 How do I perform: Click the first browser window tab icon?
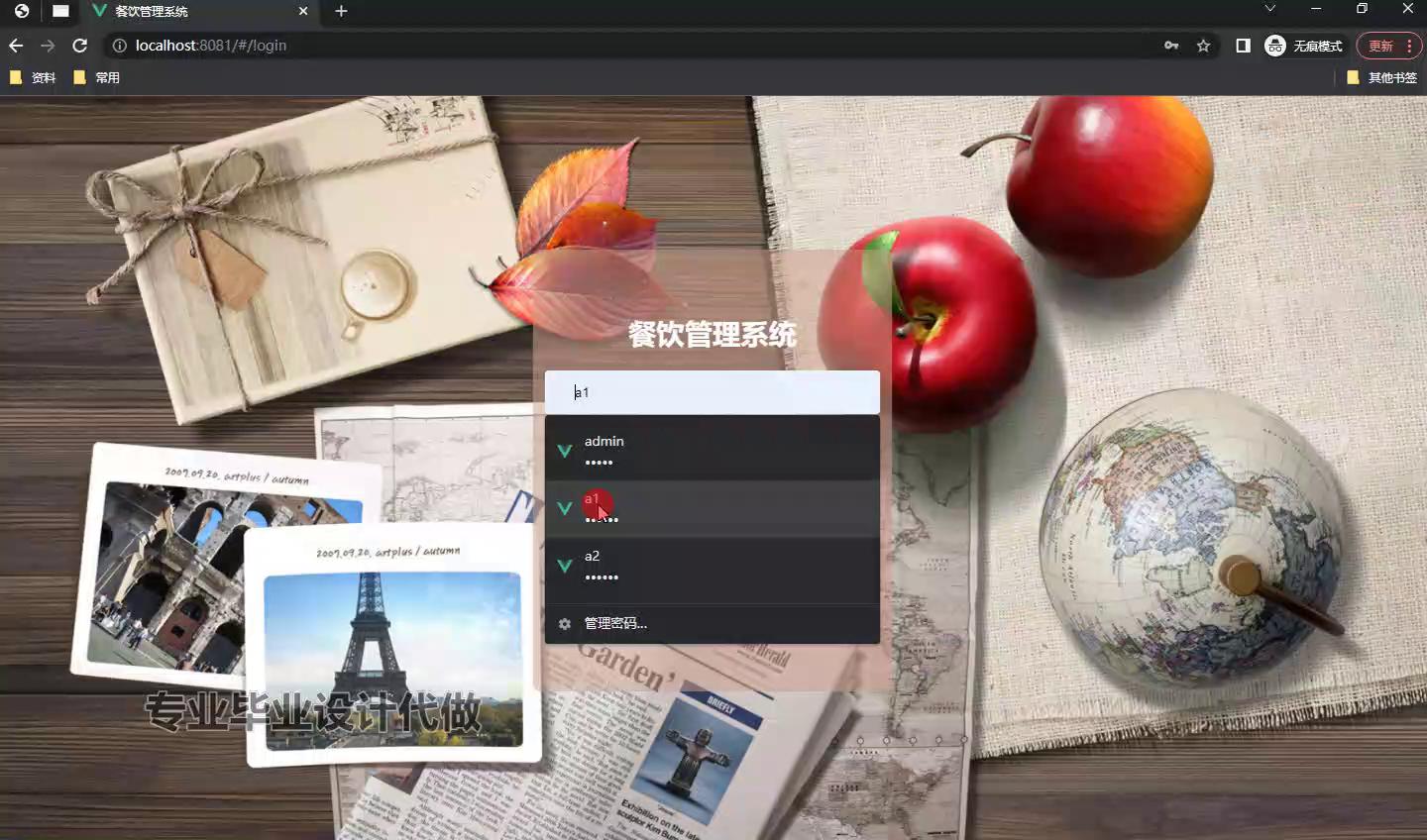tap(22, 11)
